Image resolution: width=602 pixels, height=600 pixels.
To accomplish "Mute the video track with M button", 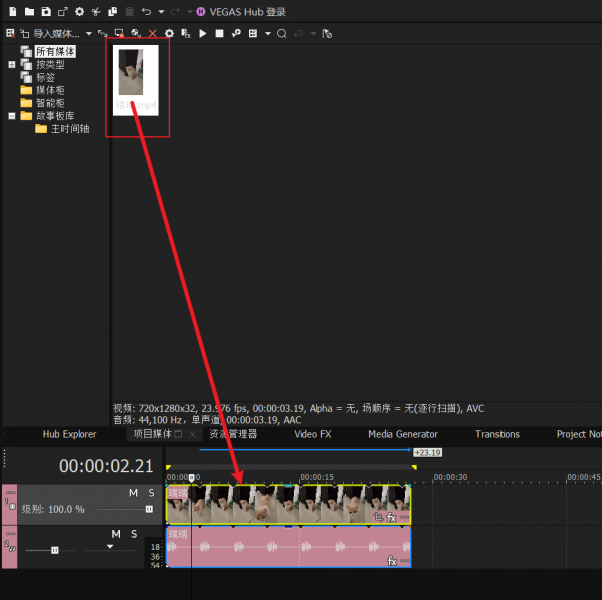I will 133,493.
